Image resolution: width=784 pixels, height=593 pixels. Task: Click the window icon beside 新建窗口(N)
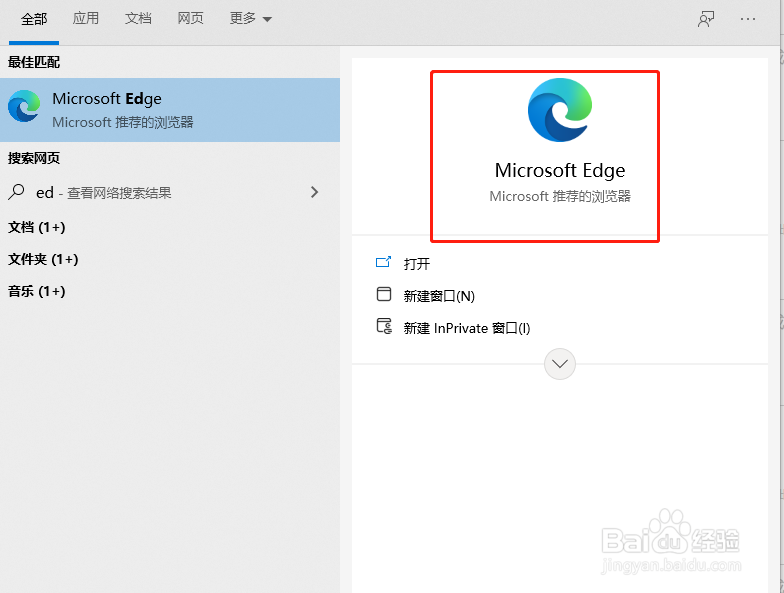384,294
